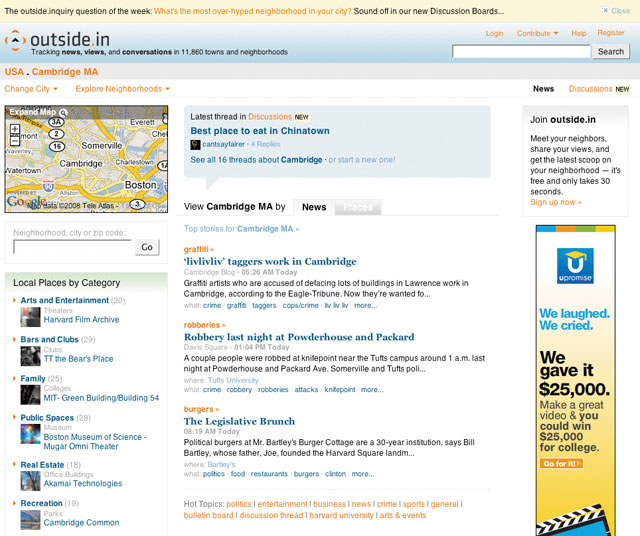Click the Bartley's location link
Viewport: 640px width, 536px height.
221,465
